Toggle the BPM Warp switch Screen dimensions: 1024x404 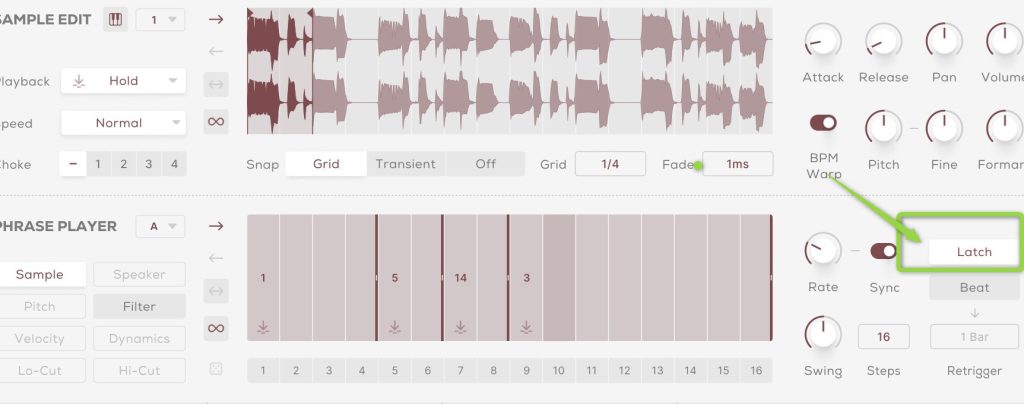pyautogui.click(x=823, y=122)
